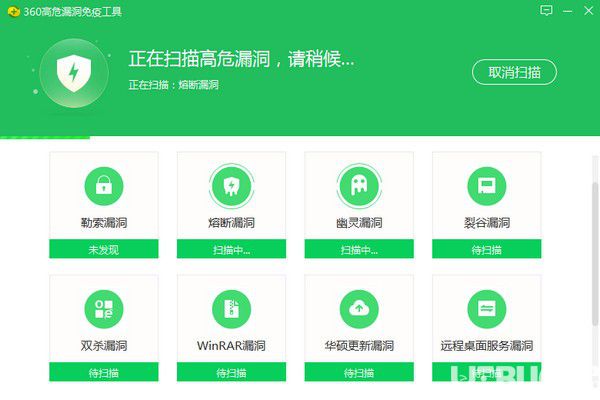The width and height of the screenshot is (600, 400).
Task: Click 待扫描 status under 华硕更新漏洞
Action: pos(359,372)
